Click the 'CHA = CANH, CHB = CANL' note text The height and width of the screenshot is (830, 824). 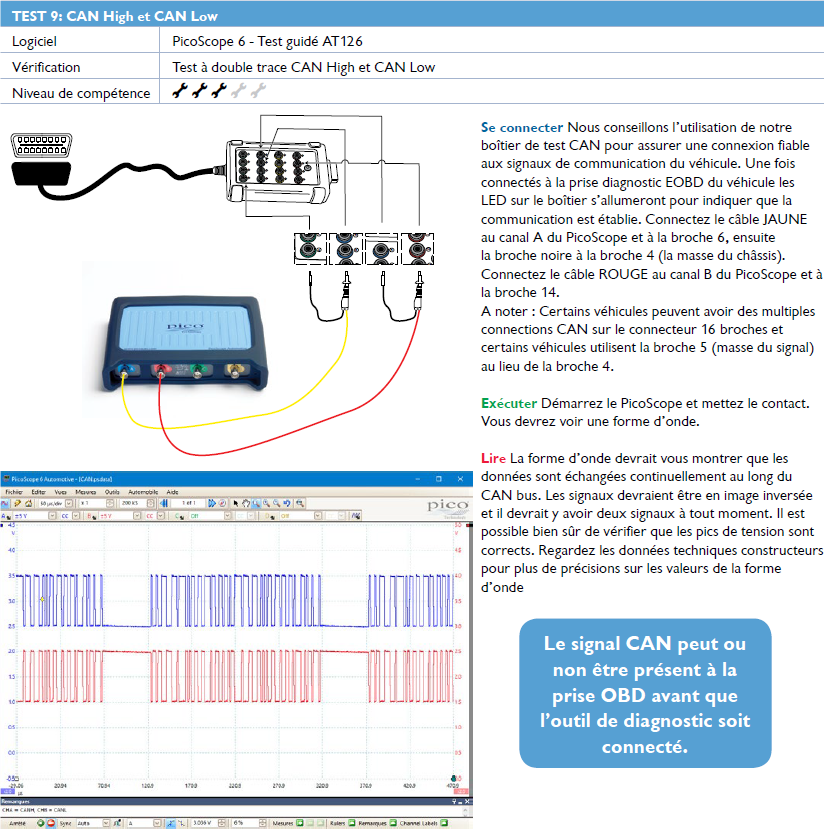(34, 810)
